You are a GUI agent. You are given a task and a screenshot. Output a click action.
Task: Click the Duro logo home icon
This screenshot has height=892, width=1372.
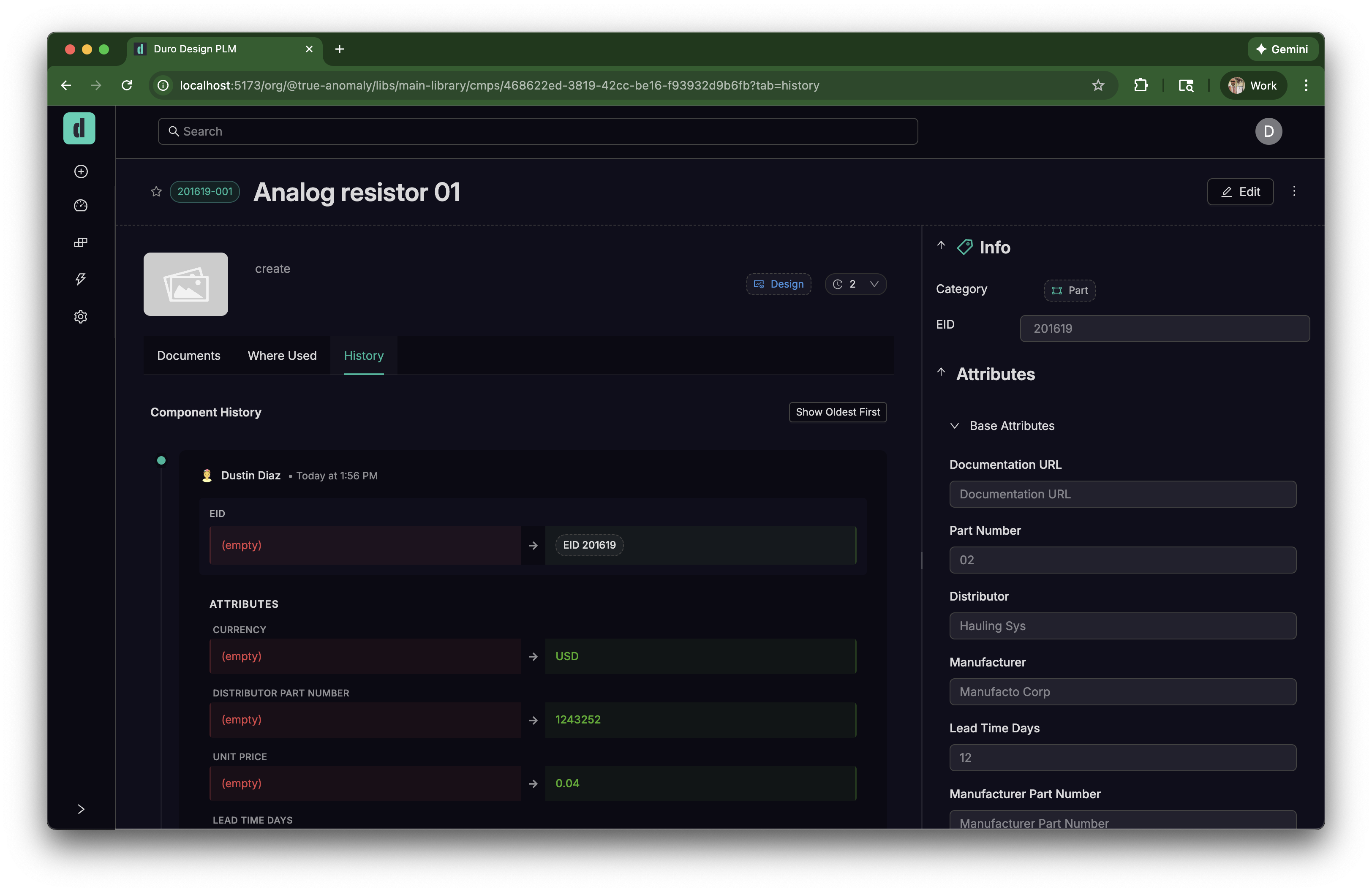click(79, 128)
